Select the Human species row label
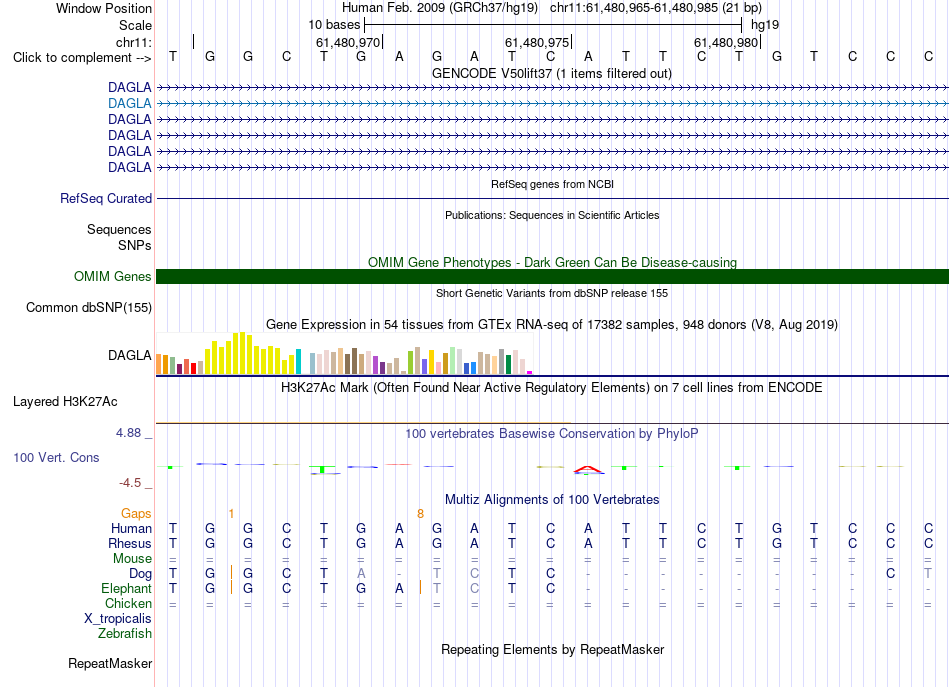The image size is (950, 687). [131, 528]
